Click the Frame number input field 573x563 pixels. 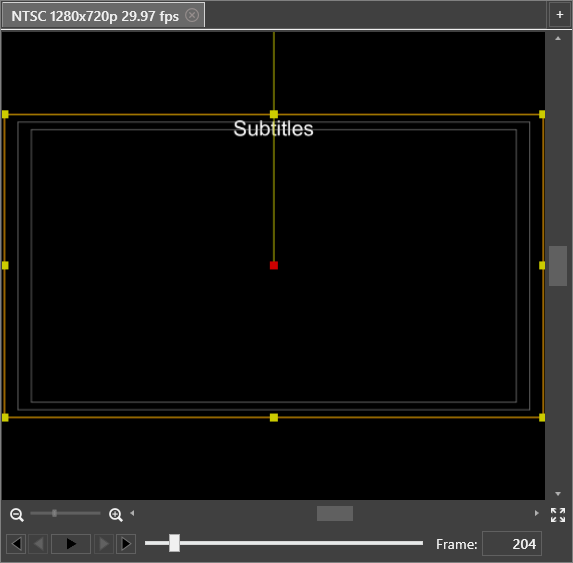(512, 544)
